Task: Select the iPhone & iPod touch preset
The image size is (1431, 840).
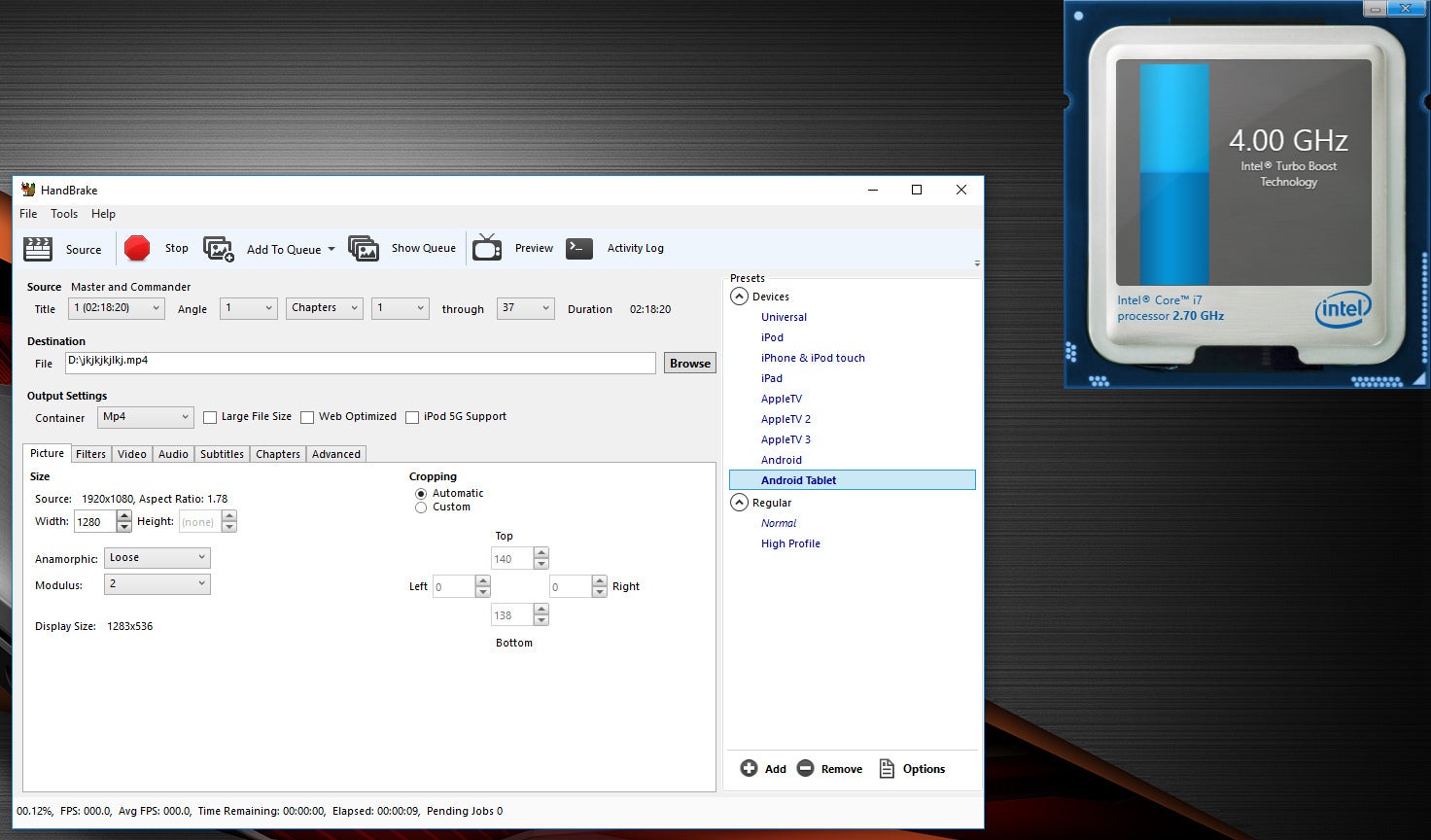Action: (813, 358)
